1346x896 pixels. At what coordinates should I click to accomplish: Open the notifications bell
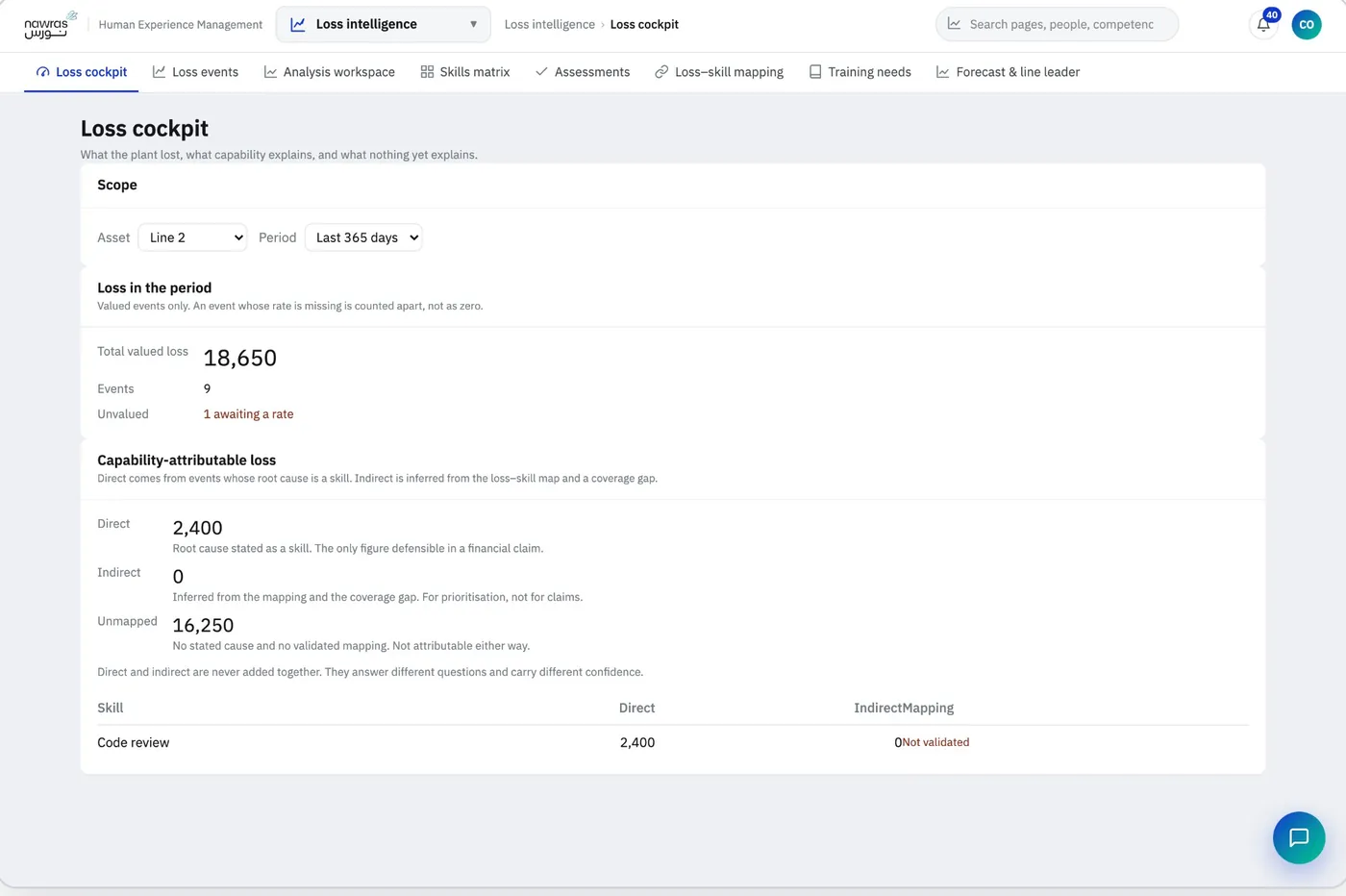pos(1263,25)
